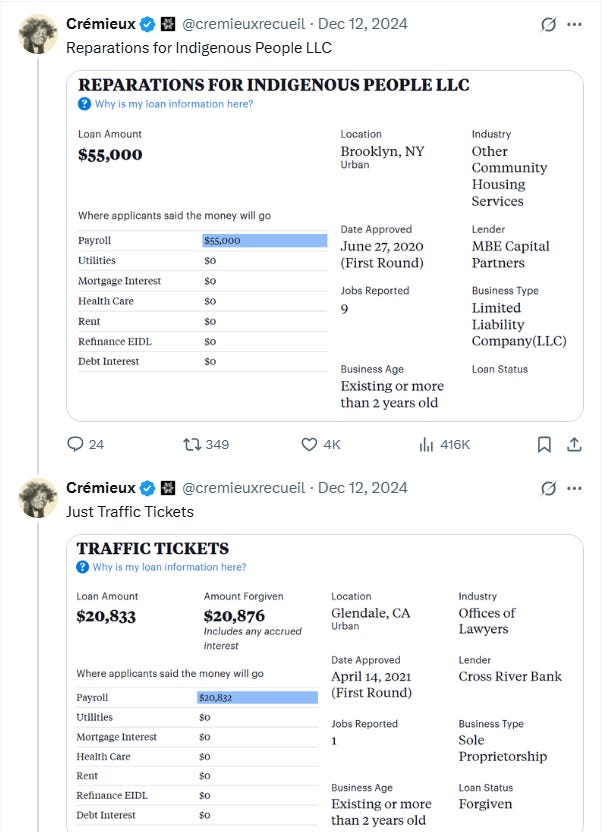Open more options menu on first tweet

coord(575,24)
